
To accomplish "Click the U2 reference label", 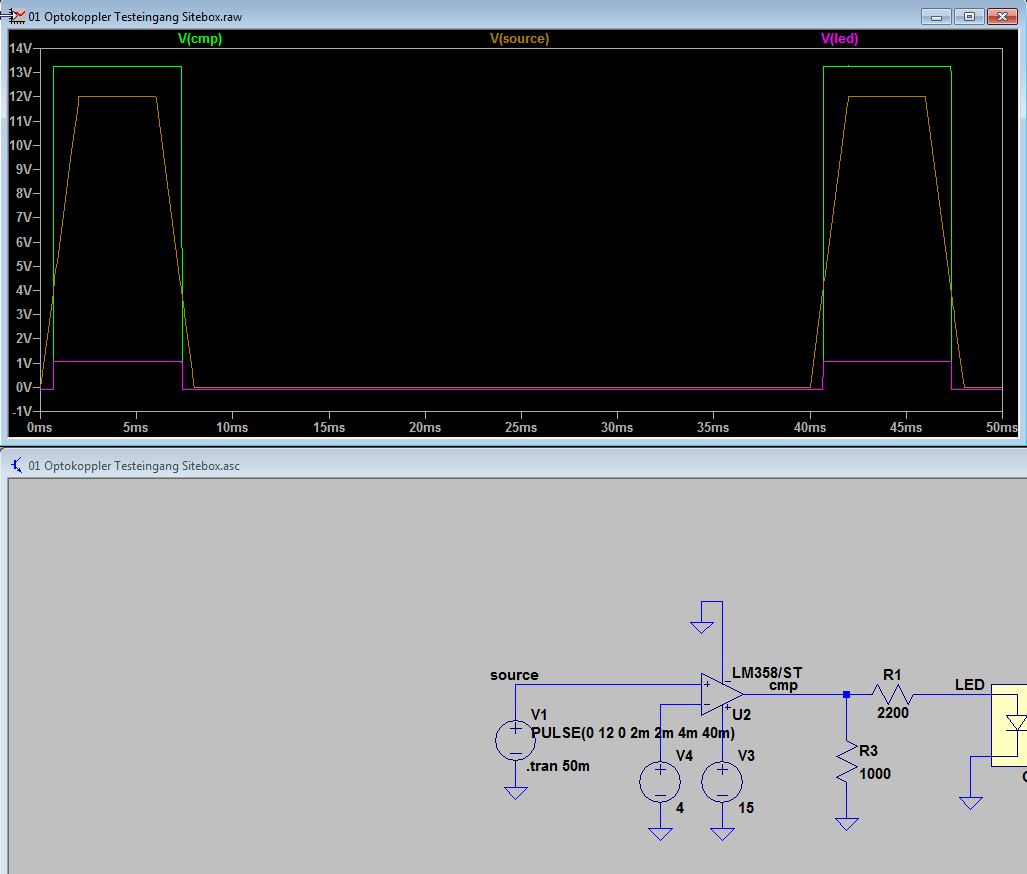I will [741, 715].
